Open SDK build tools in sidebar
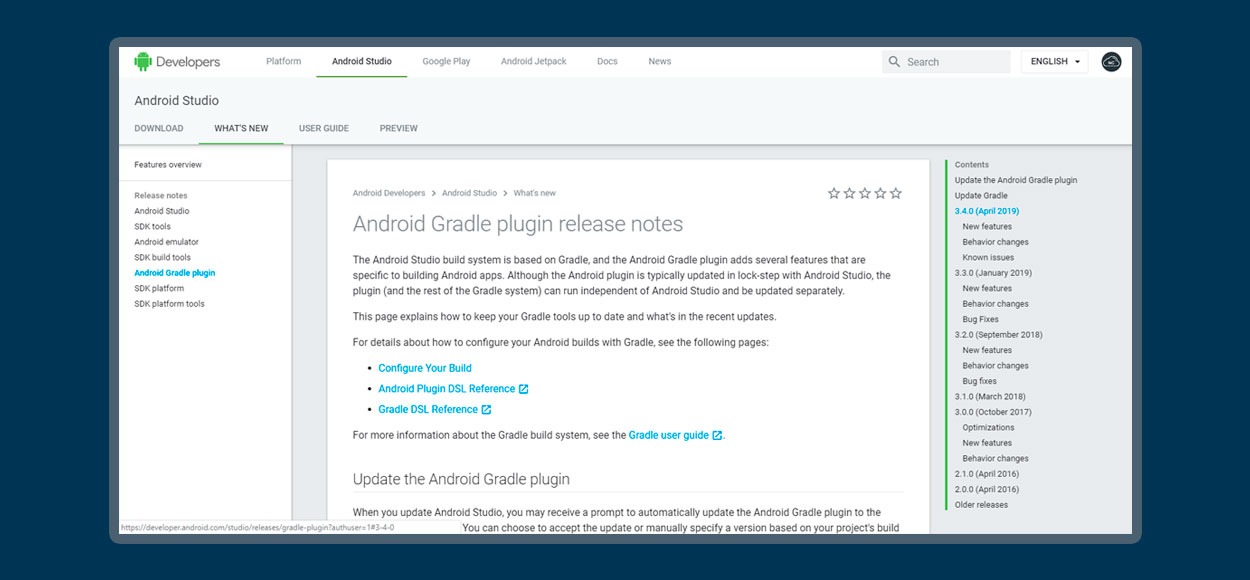Image resolution: width=1250 pixels, height=580 pixels. pyautogui.click(x=163, y=258)
